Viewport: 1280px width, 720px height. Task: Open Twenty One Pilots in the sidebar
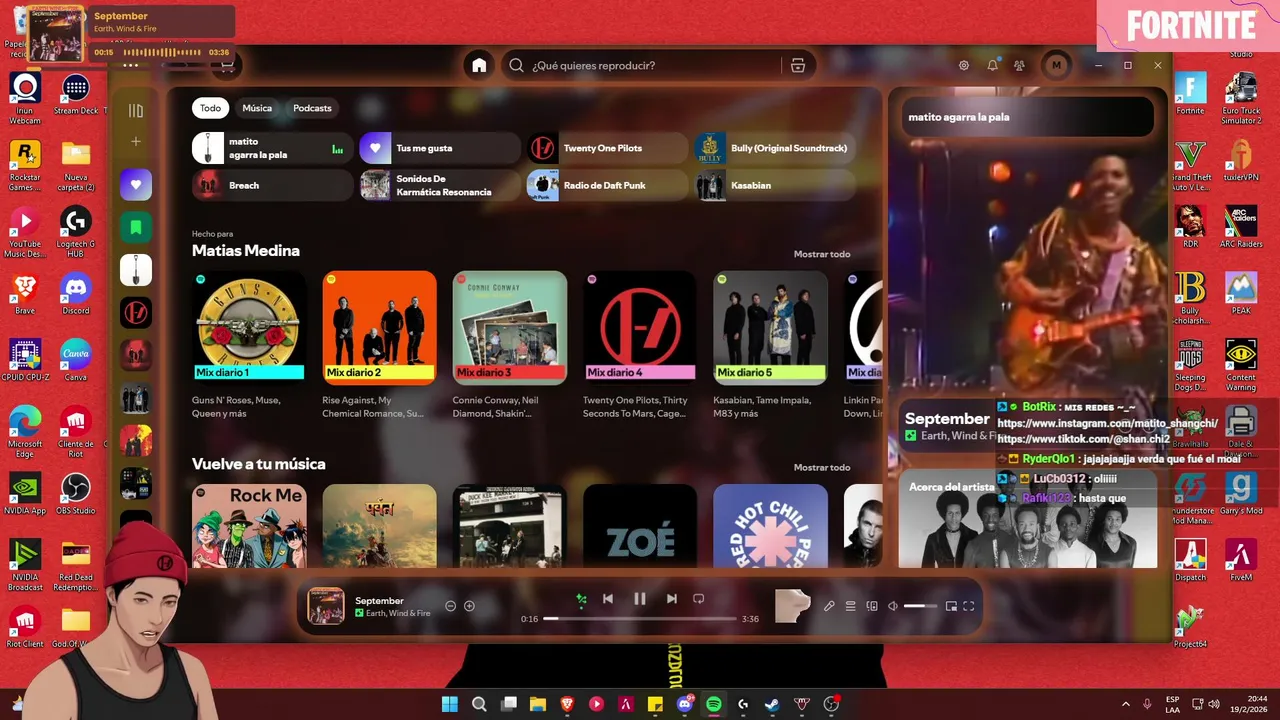(x=136, y=312)
